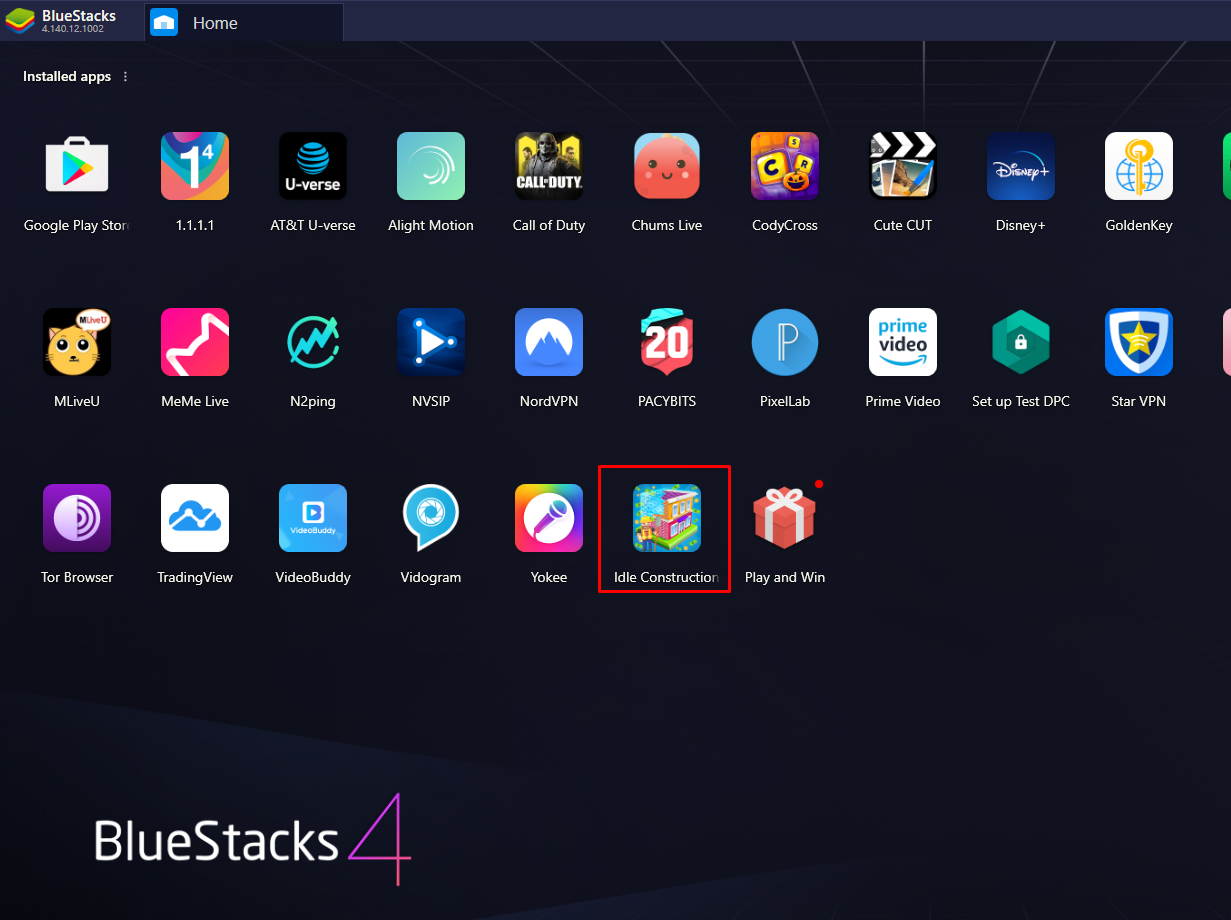This screenshot has width=1231, height=920.
Task: Launch CodyCross game
Action: [x=785, y=166]
